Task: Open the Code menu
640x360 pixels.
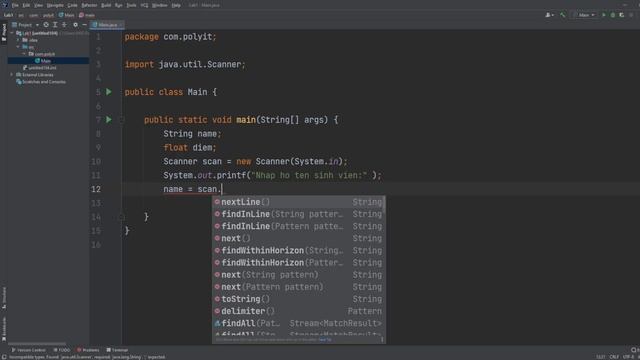Action: [72, 5]
